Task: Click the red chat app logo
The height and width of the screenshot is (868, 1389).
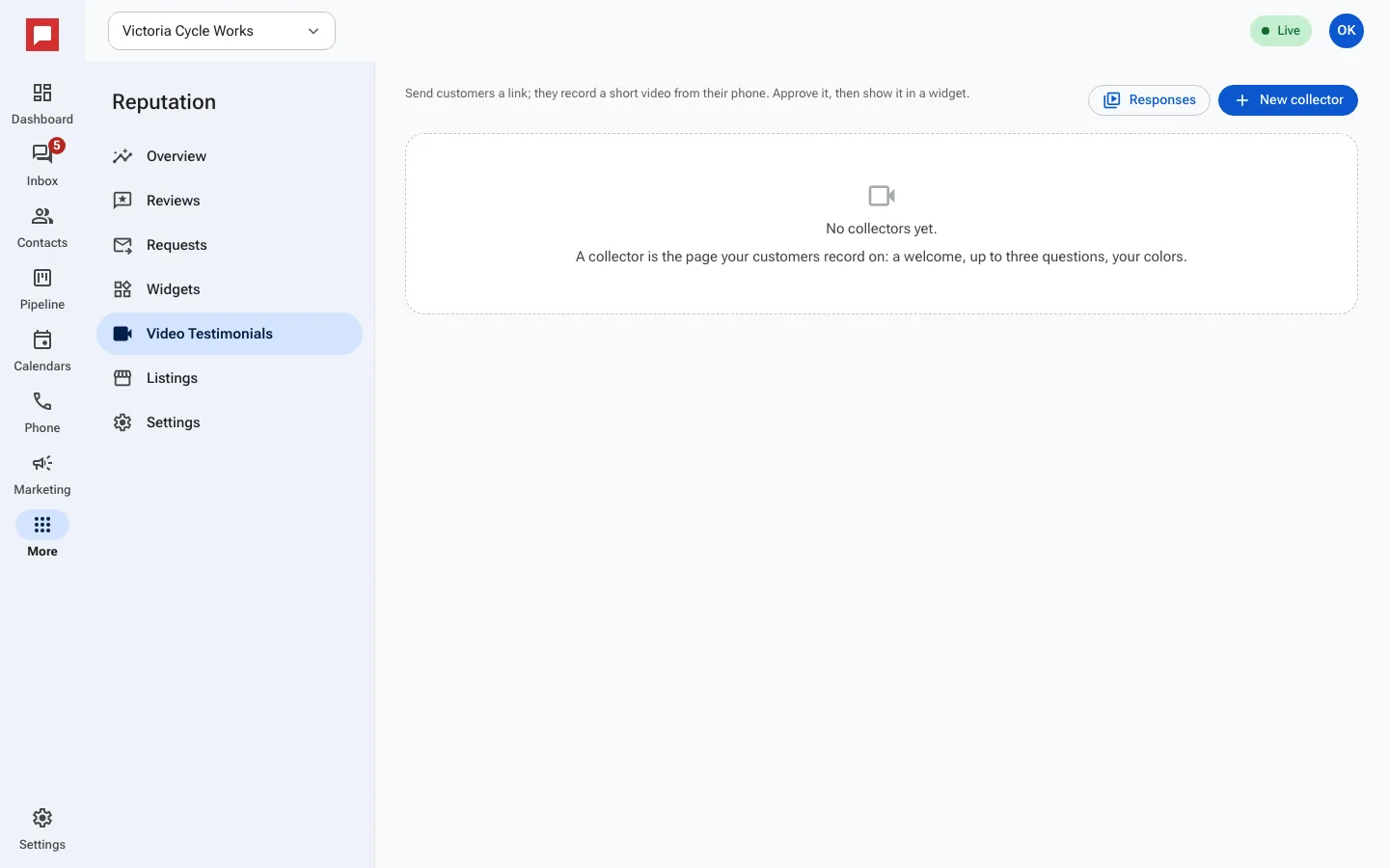Action: (42, 36)
